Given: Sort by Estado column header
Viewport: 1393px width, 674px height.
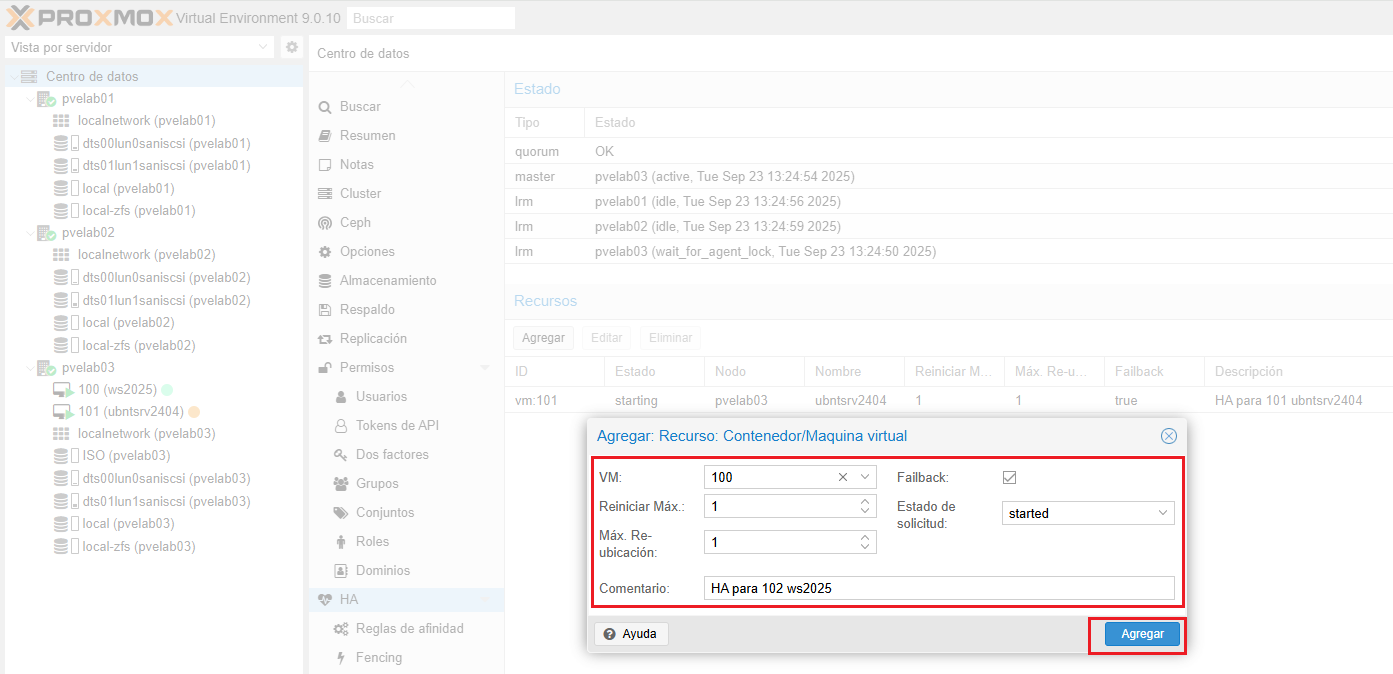Looking at the screenshot, I should [x=654, y=371].
